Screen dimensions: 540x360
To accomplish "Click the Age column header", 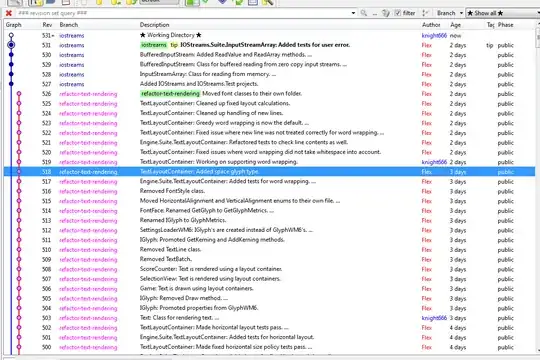I will click(455, 25).
